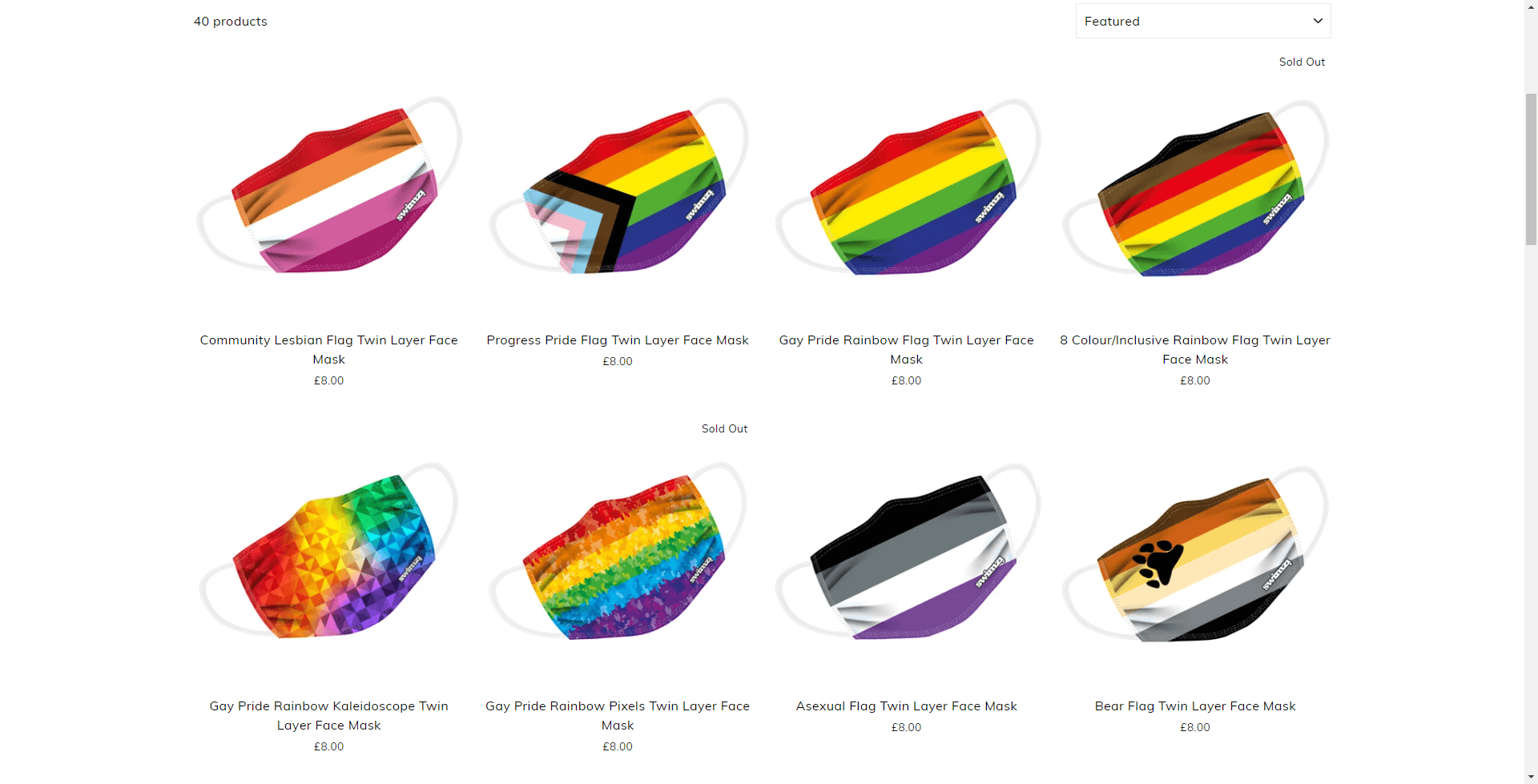
Task: Click the £8.00 price under Progress Pride Flag
Action: (x=618, y=361)
